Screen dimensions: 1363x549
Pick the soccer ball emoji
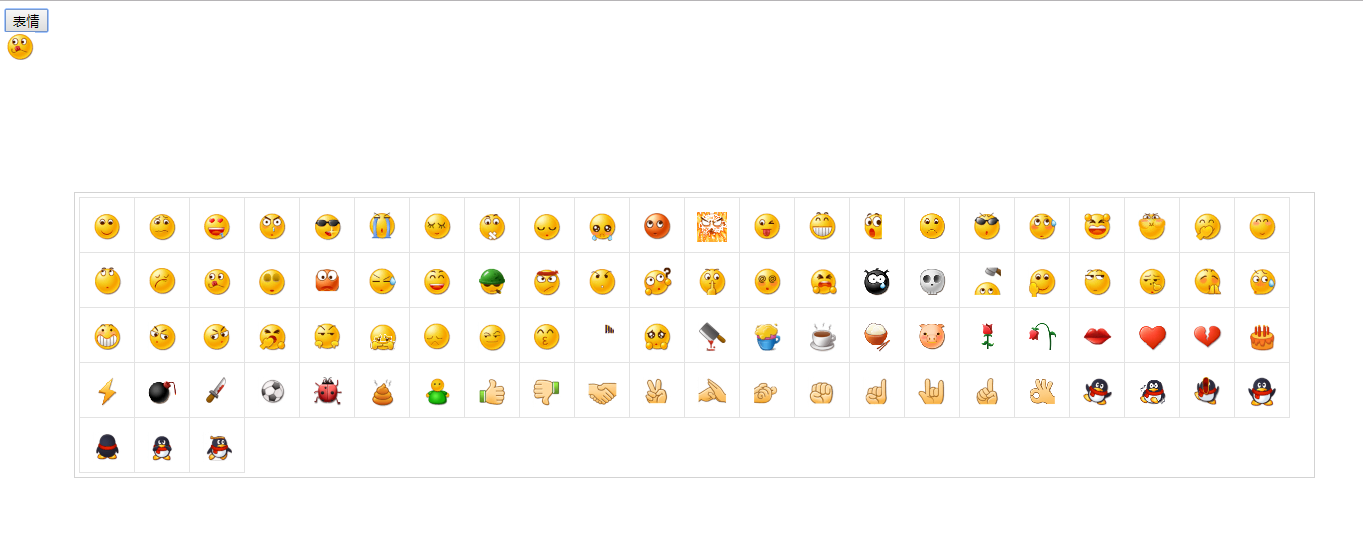pyautogui.click(x=272, y=391)
